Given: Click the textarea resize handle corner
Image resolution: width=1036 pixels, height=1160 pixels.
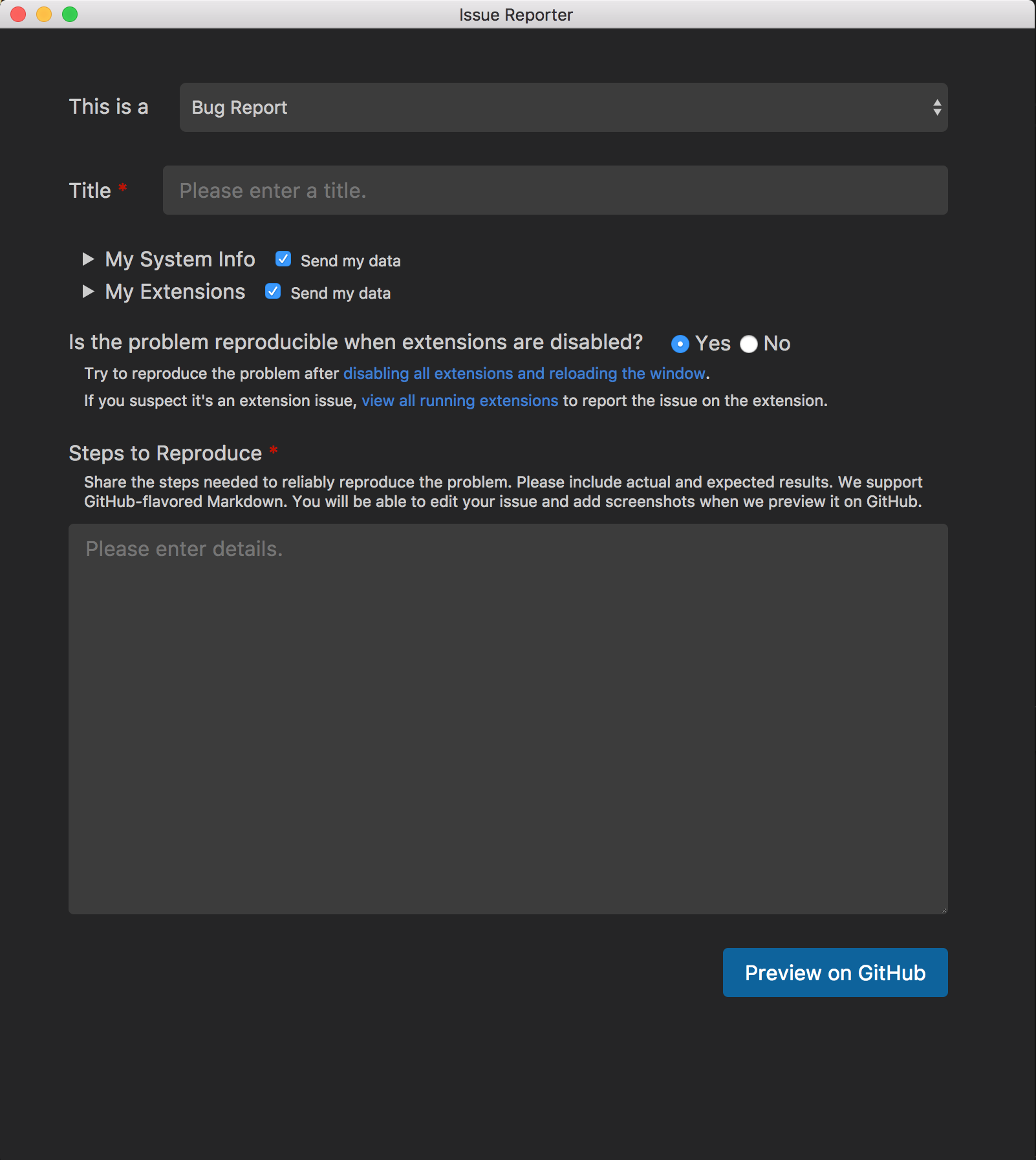Looking at the screenshot, I should coord(943,909).
